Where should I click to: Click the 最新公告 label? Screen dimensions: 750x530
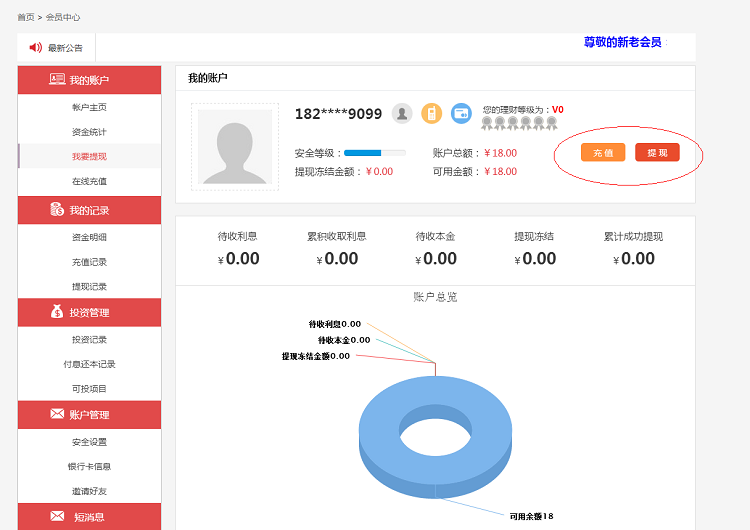(x=65, y=48)
